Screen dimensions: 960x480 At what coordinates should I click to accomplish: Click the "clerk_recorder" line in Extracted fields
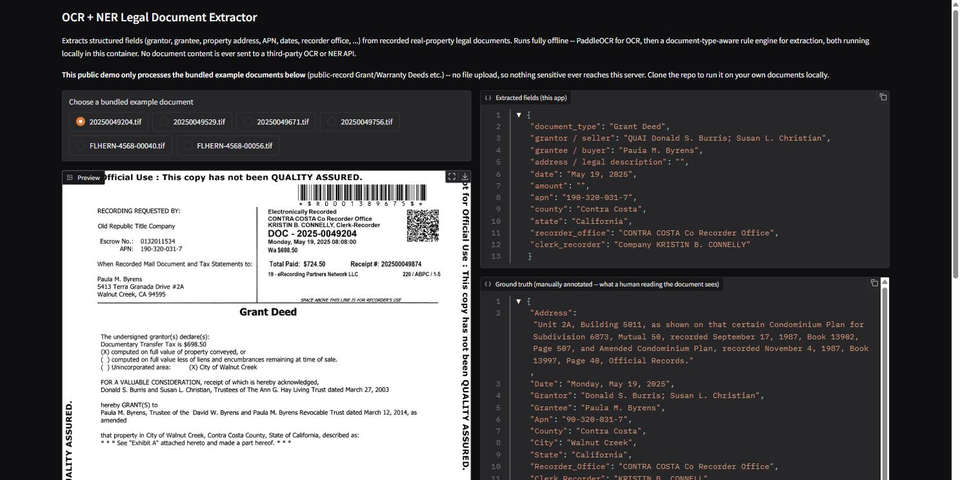pyautogui.click(x=640, y=245)
